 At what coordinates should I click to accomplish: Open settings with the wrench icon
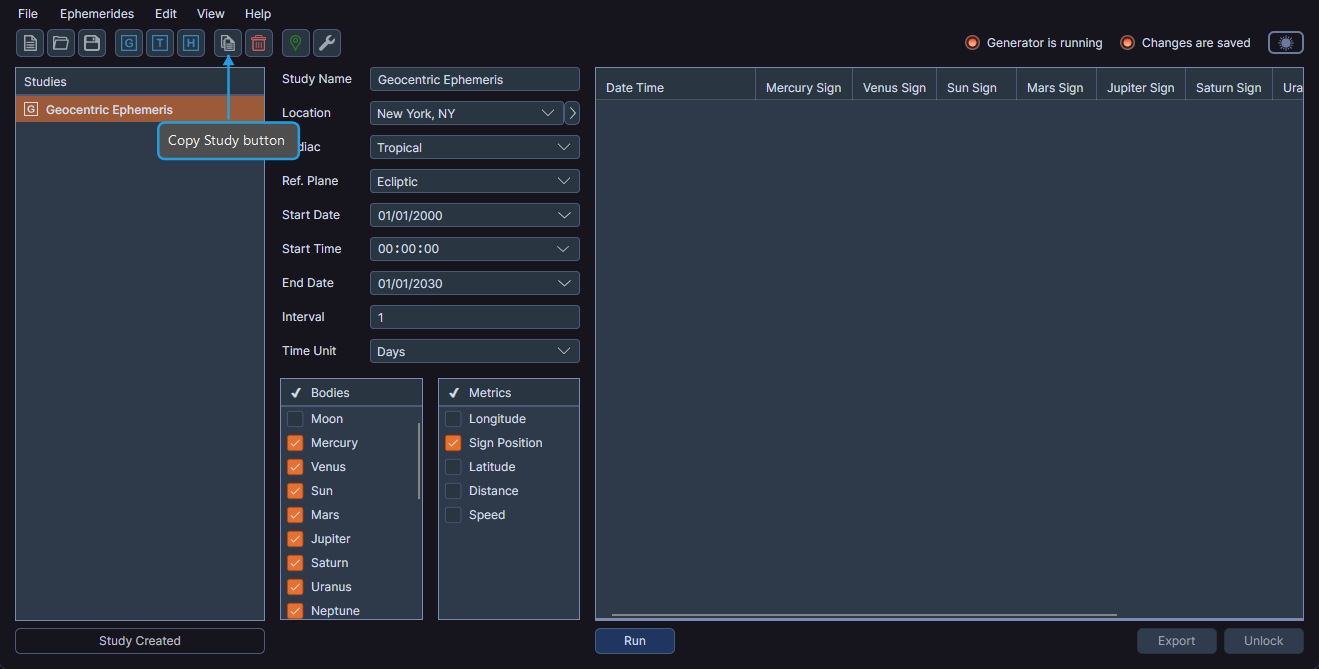326,43
